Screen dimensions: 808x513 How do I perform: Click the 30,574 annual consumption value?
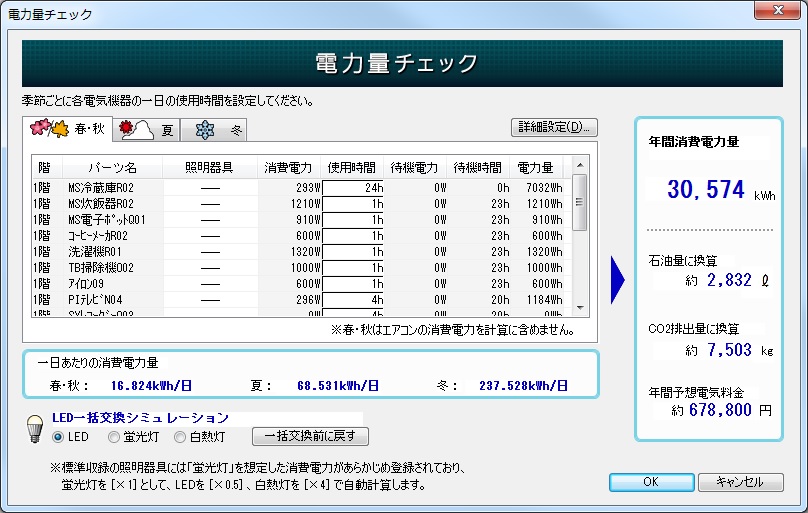coord(706,190)
